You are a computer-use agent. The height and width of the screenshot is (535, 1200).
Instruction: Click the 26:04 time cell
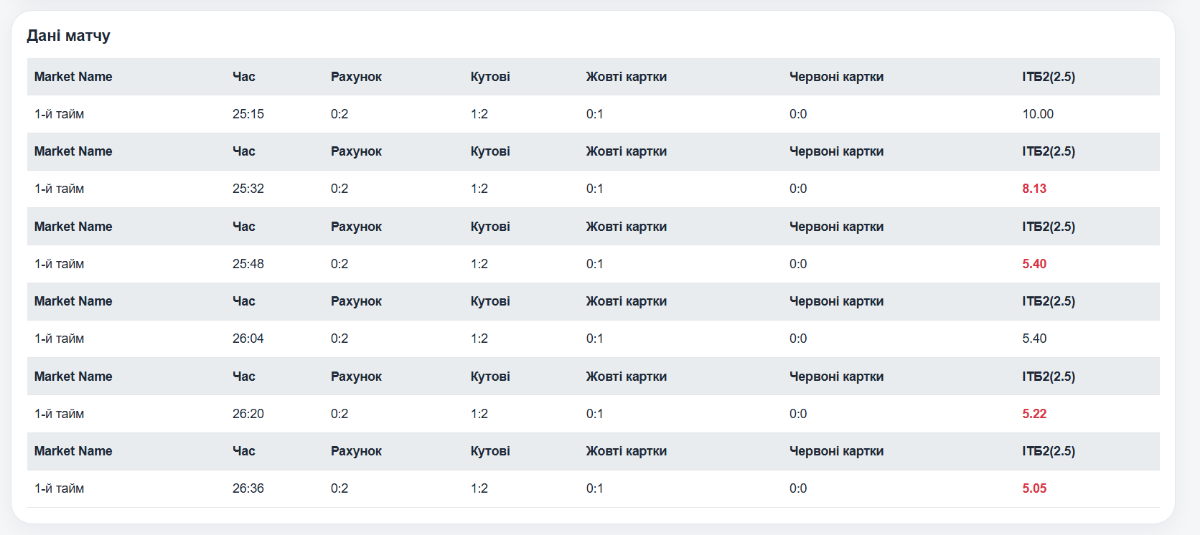click(x=248, y=339)
